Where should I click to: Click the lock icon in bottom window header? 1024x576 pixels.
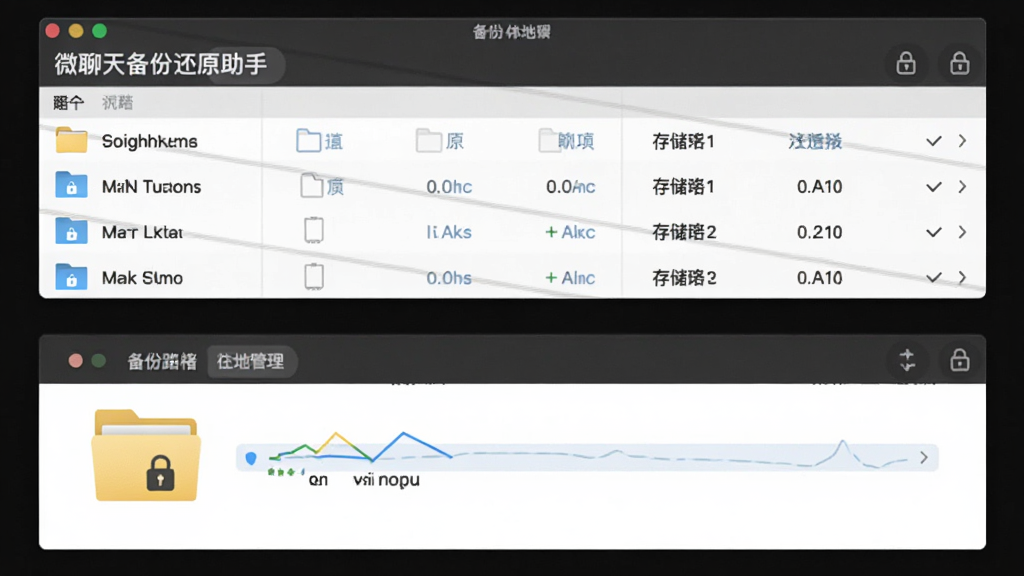[x=959, y=360]
